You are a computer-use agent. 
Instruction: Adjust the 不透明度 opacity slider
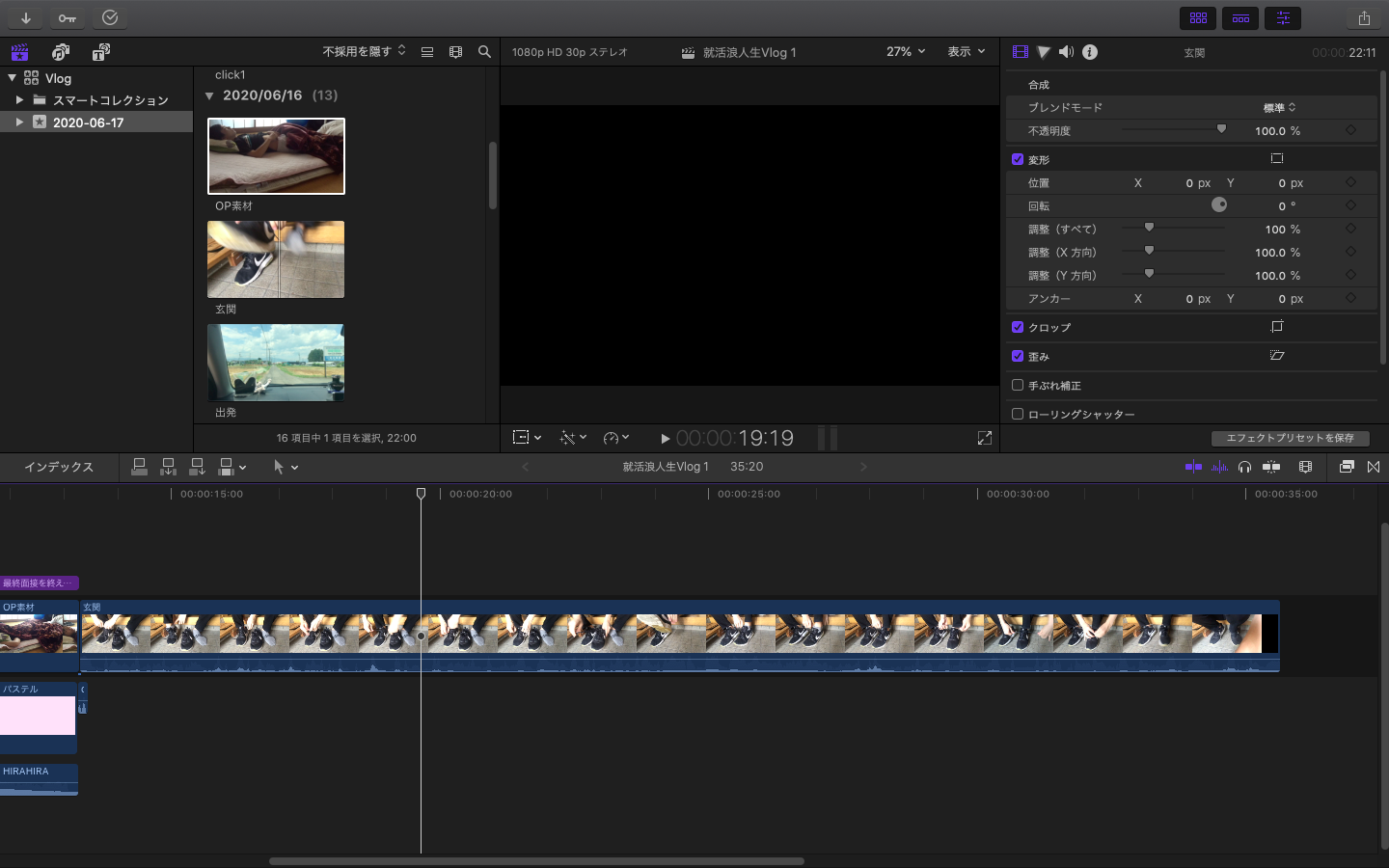coord(1221,129)
